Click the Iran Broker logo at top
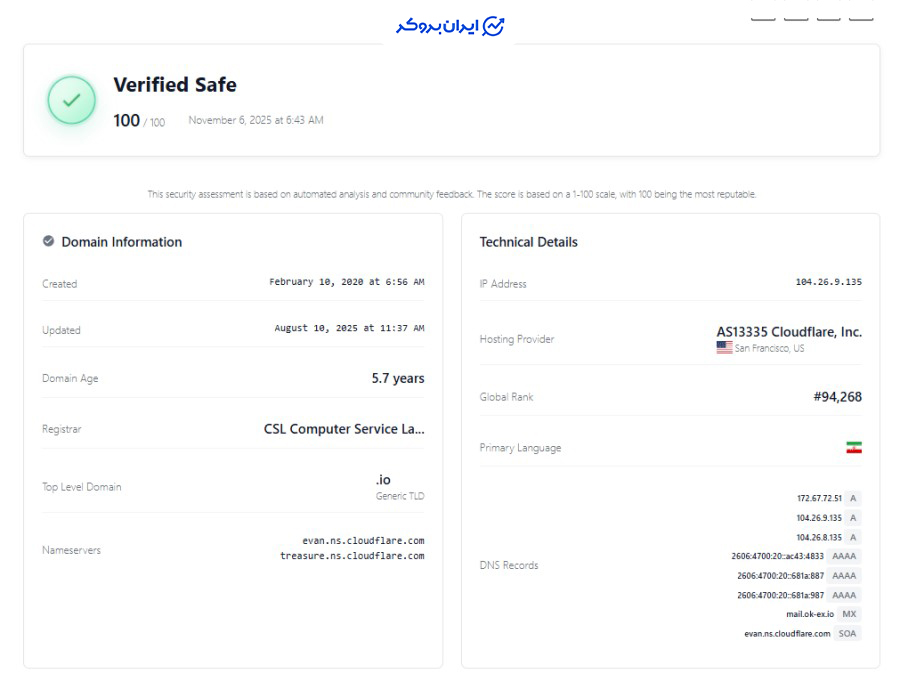 [x=450, y=26]
